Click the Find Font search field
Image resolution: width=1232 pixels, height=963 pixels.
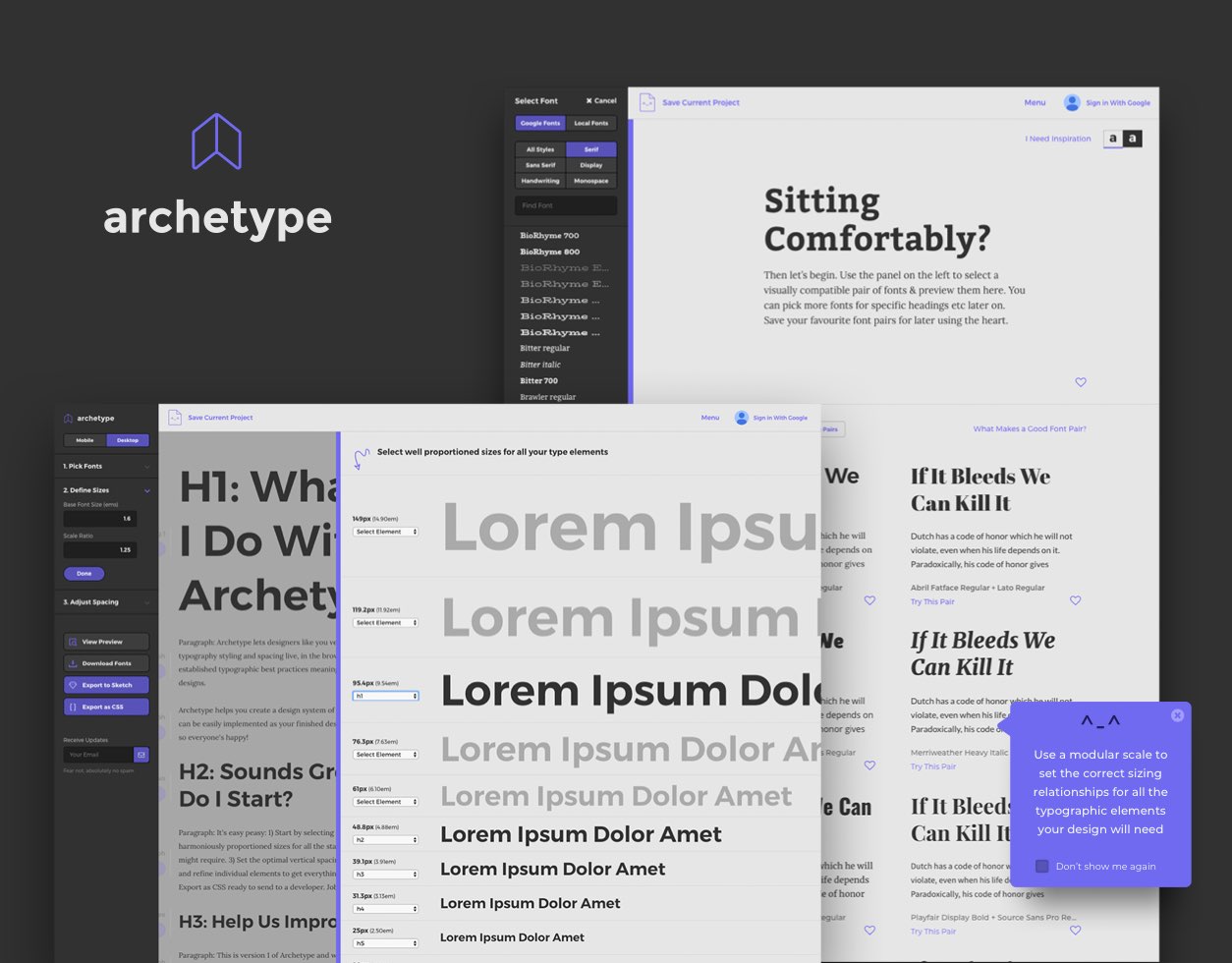coord(565,205)
